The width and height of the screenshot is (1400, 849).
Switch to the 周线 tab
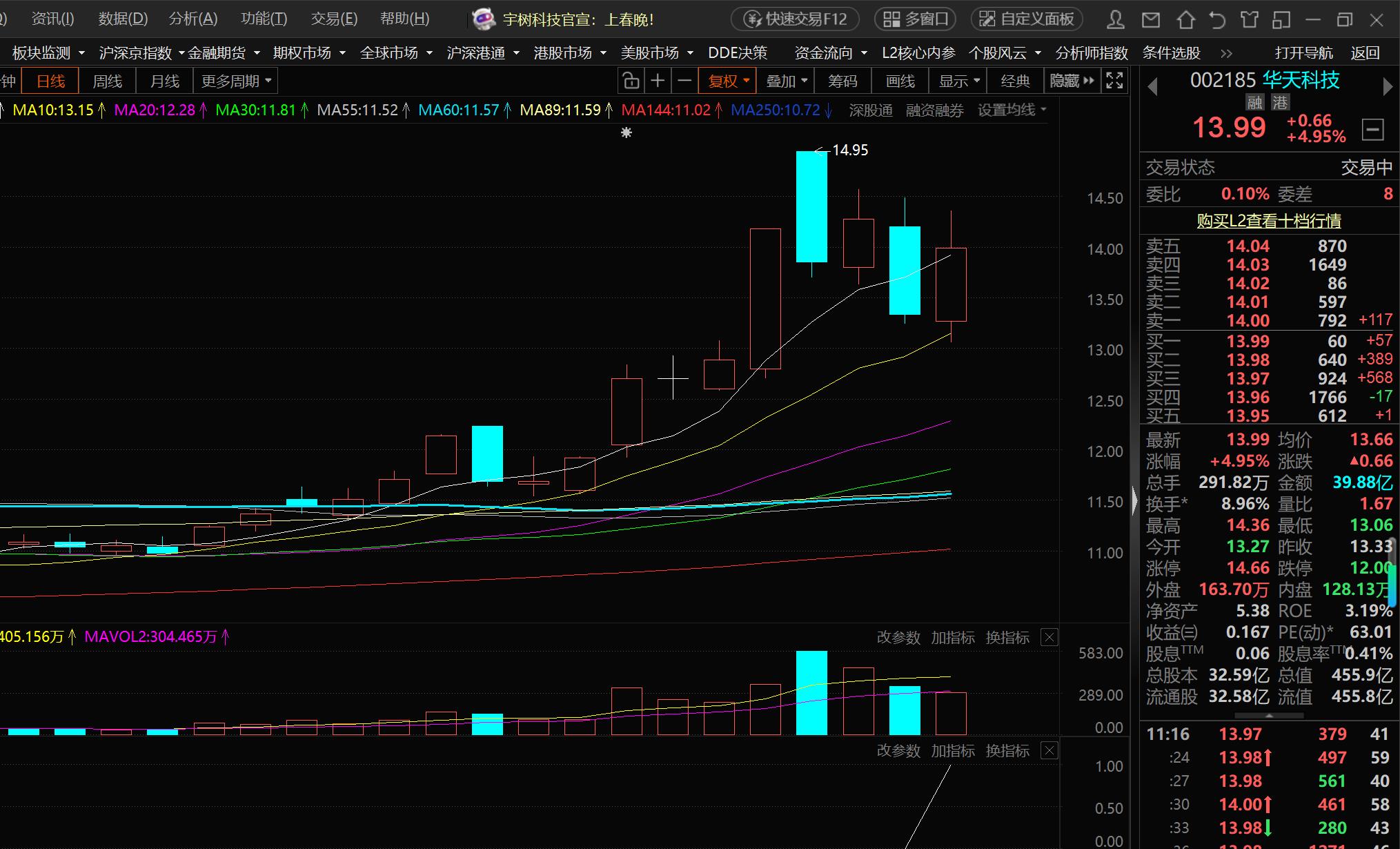tap(107, 81)
